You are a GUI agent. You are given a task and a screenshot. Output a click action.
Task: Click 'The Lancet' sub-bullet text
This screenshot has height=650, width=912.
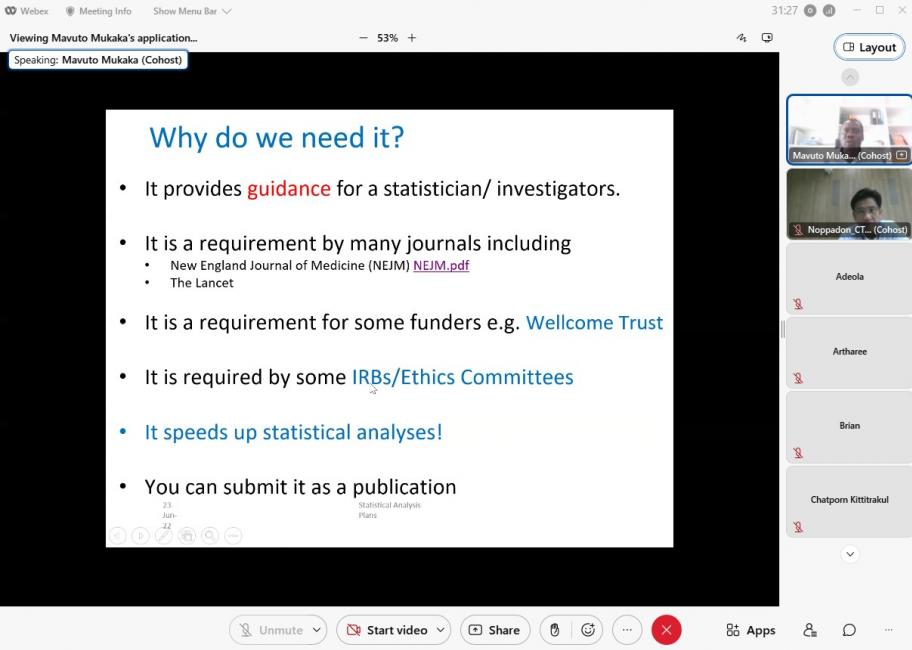coord(202,283)
